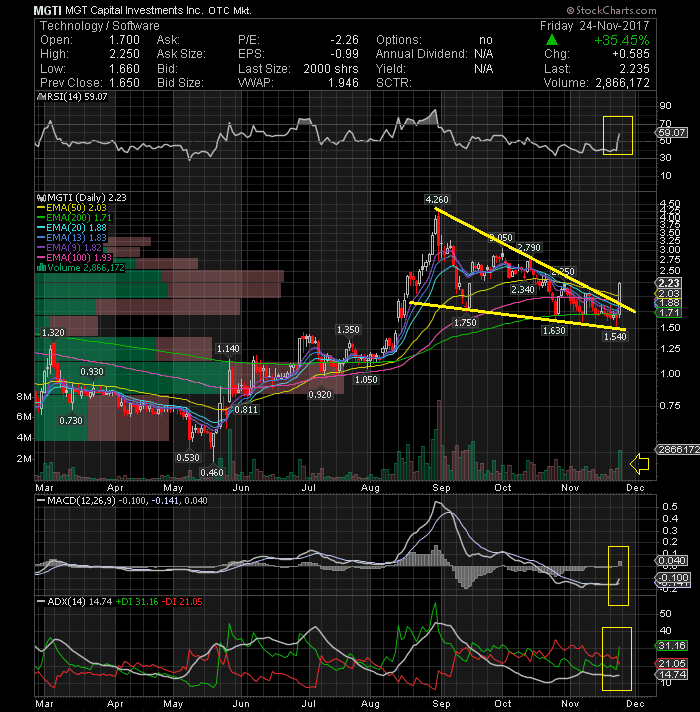
Task: Click the '+DI 31.16' legend value
Action: 137,602
